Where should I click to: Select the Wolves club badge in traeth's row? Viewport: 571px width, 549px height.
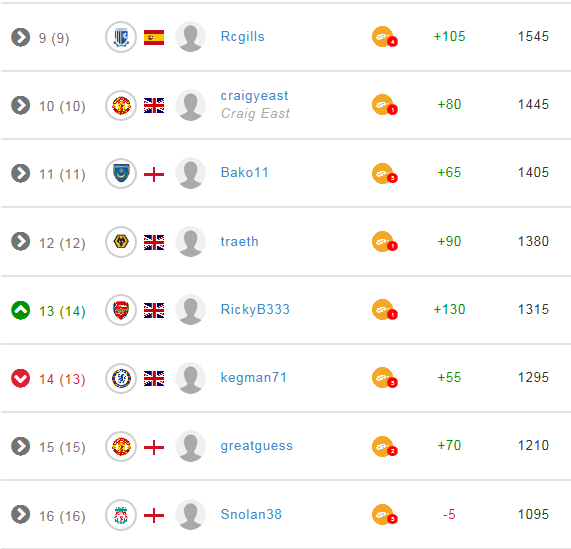coord(121,242)
